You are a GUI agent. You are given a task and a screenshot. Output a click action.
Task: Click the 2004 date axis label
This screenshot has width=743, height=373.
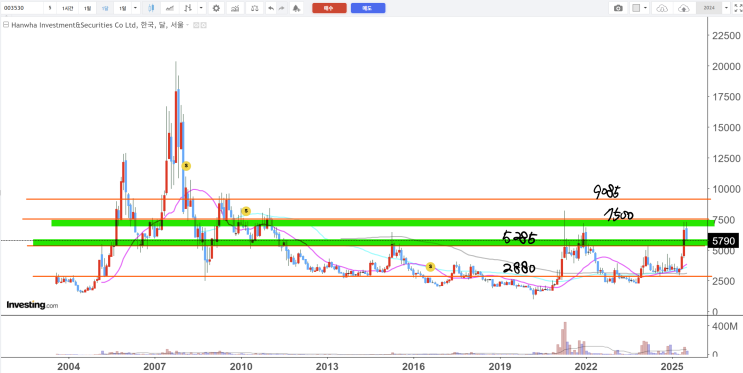(x=68, y=366)
